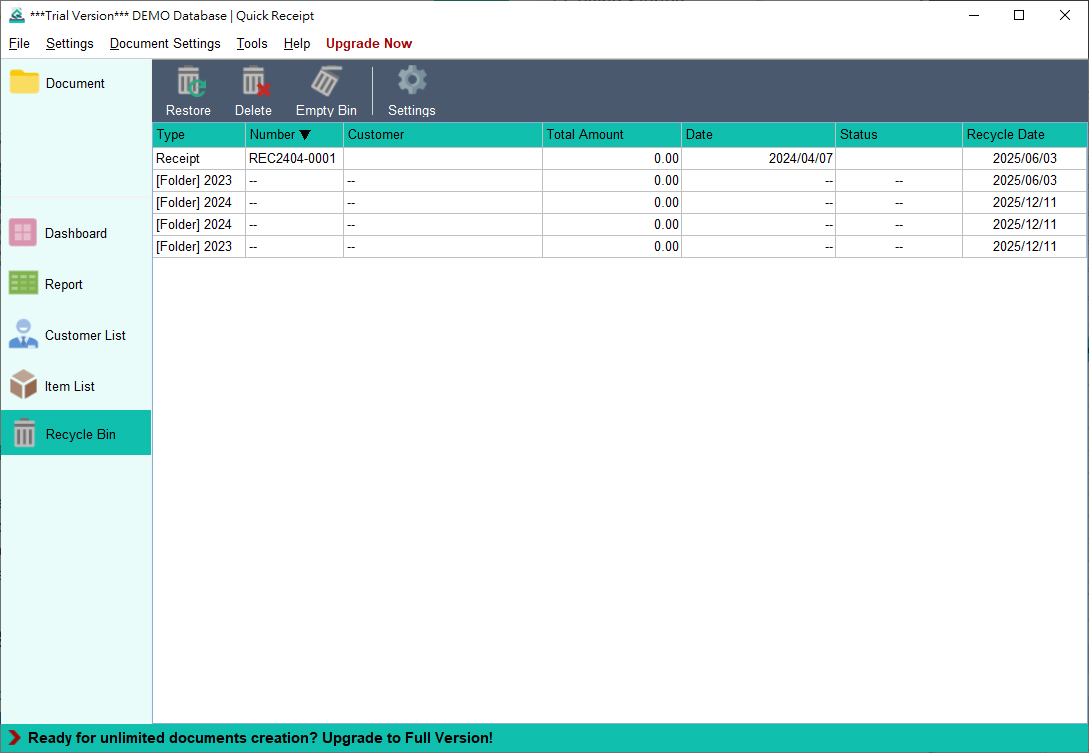Click the Restore trash icon
Screen dimensions: 1089x753
[x=190, y=81]
